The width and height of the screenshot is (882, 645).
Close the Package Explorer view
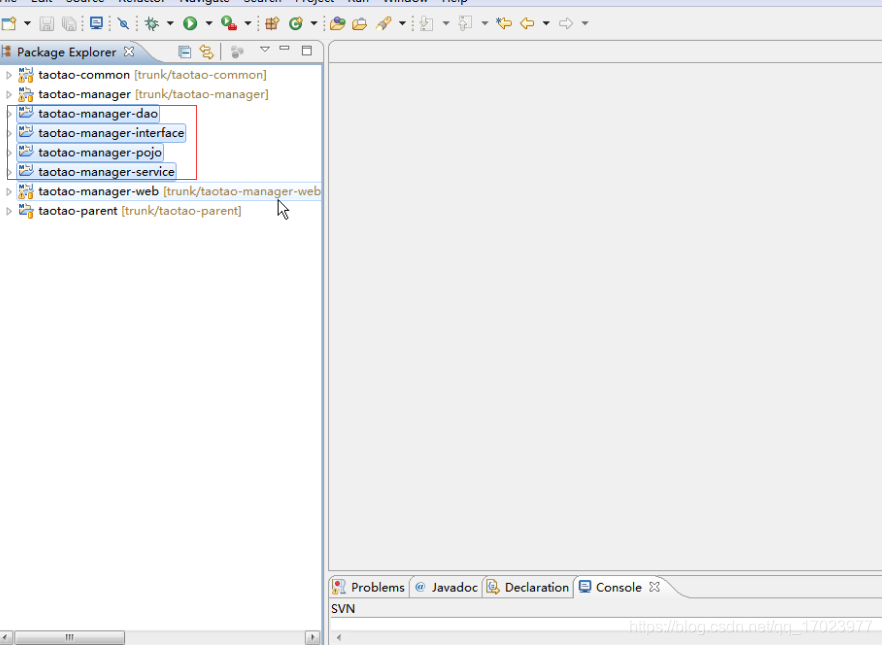coord(129,52)
